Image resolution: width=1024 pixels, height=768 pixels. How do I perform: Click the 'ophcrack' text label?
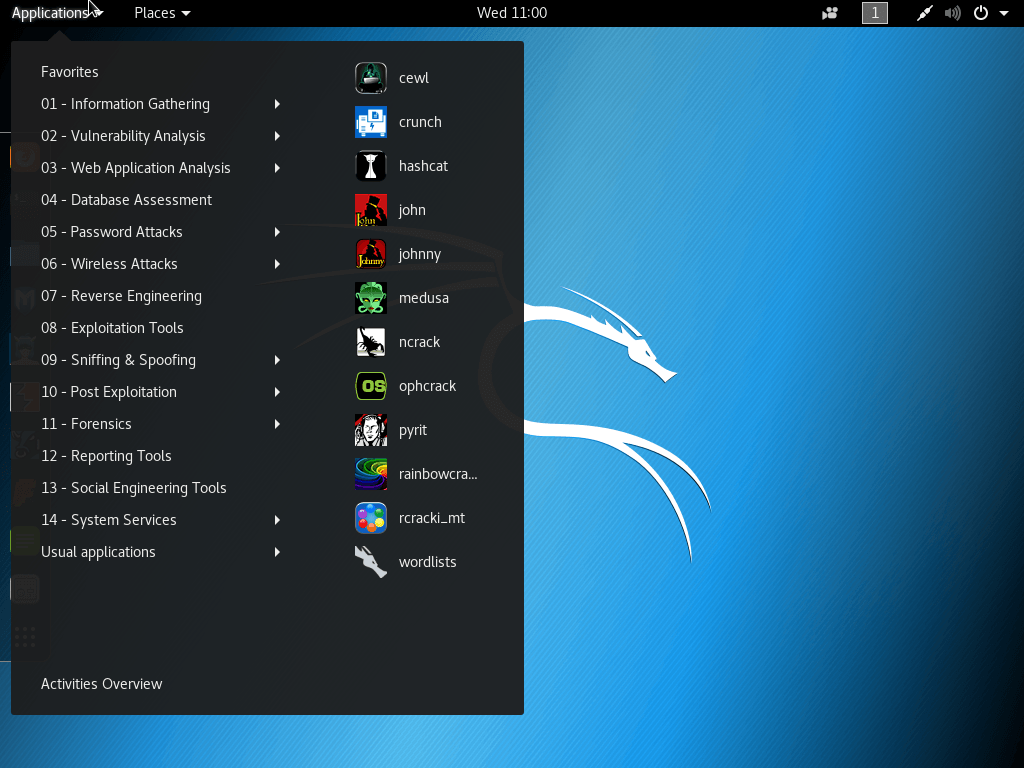tap(427, 387)
